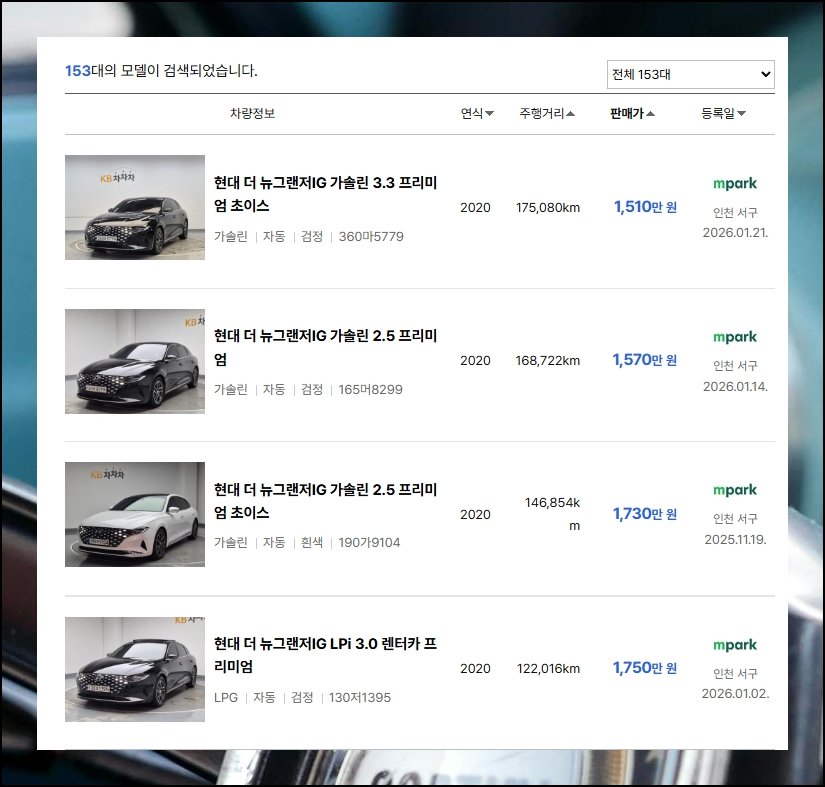This screenshot has width=825, height=787.
Task: Click registration date 2025.11.19.
Action: point(735,540)
